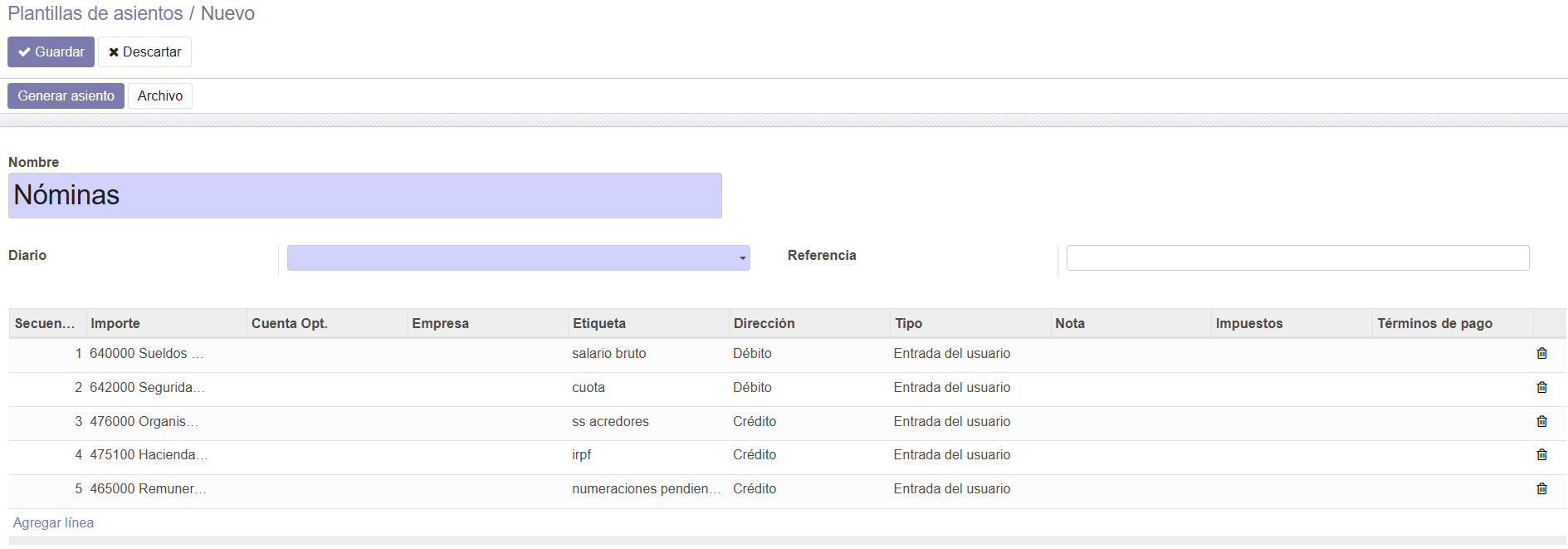Viewport: 1568px width, 549px height.
Task: Click the Dirección column header
Action: point(764,324)
